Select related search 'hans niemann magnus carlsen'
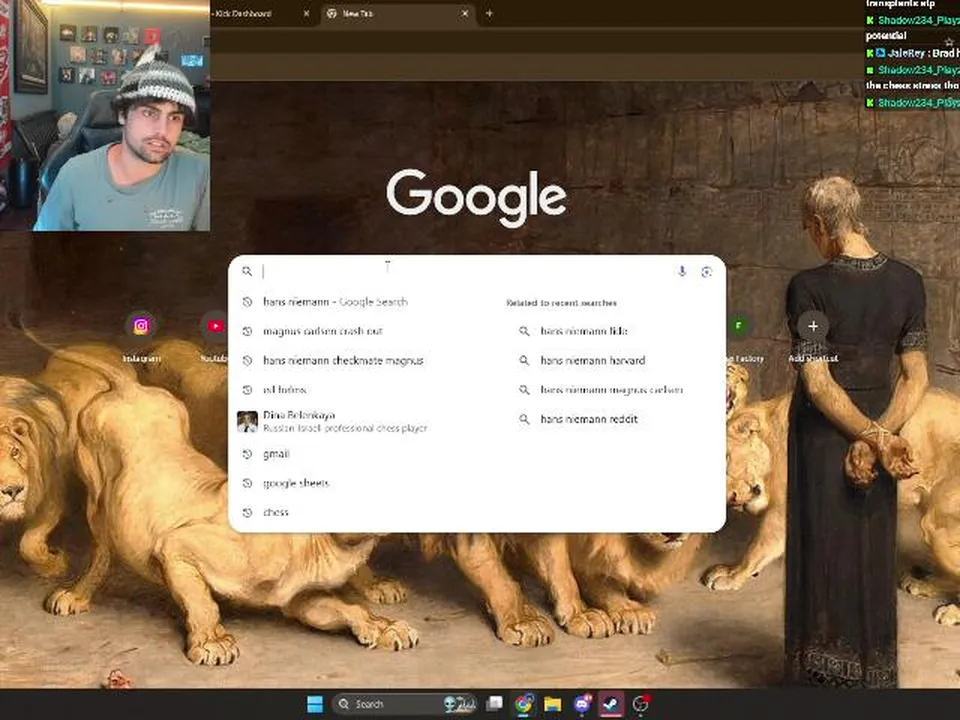 point(611,390)
